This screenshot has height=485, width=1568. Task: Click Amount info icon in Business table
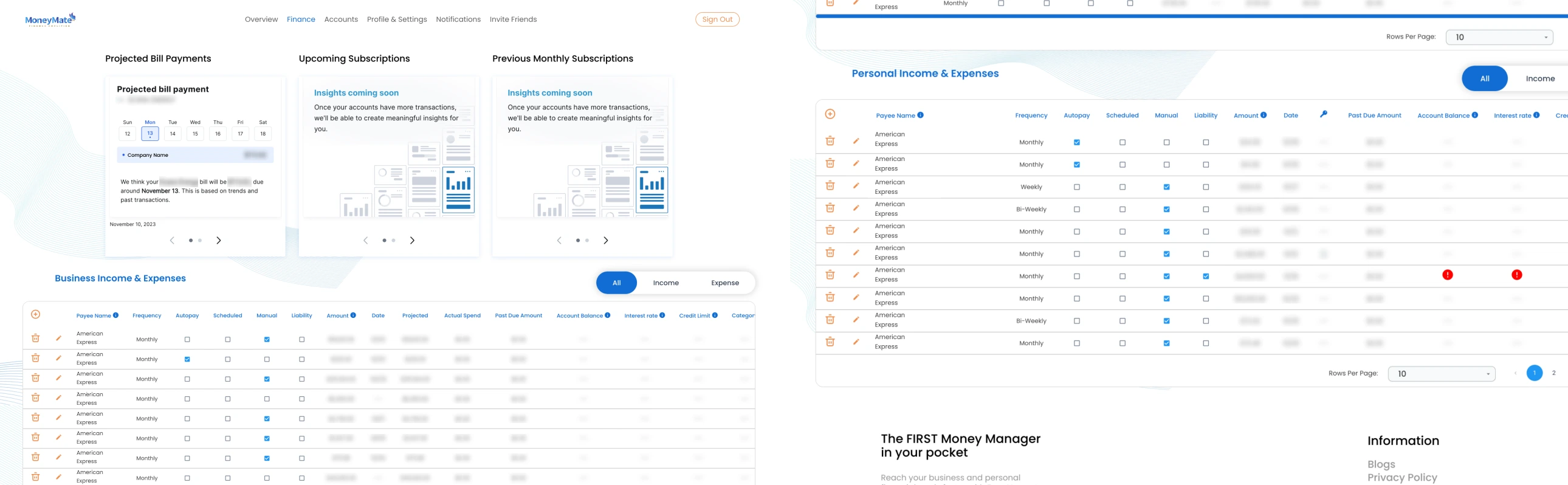353,315
